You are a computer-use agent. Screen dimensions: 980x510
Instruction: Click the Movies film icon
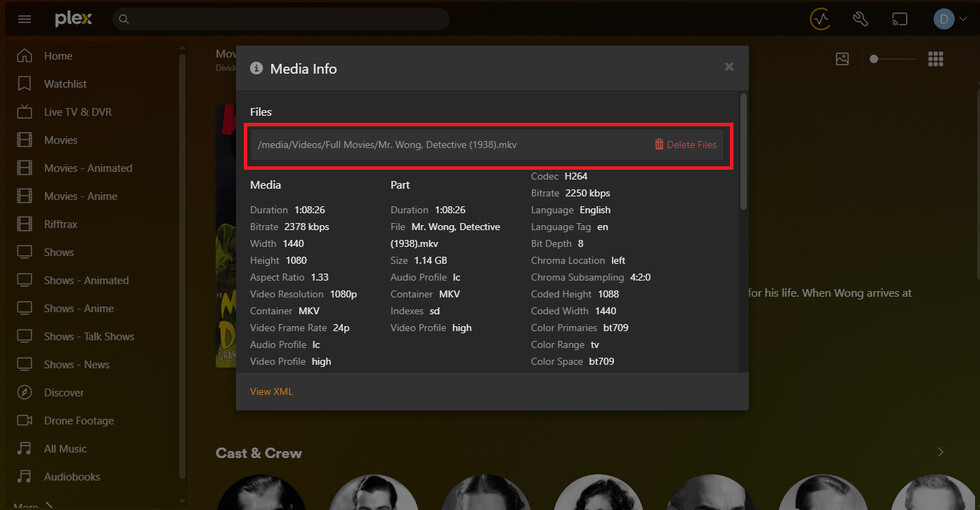pyautogui.click(x=24, y=140)
